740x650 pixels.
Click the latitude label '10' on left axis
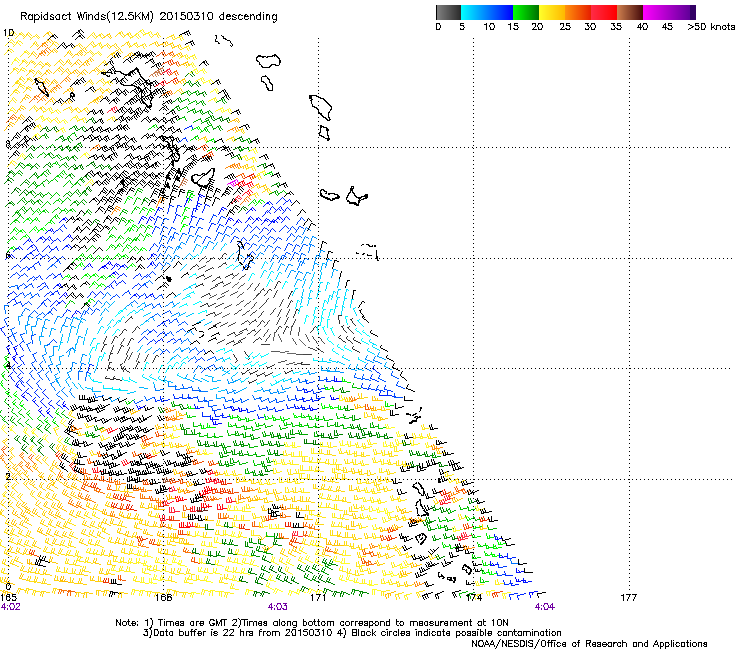(x=8, y=33)
